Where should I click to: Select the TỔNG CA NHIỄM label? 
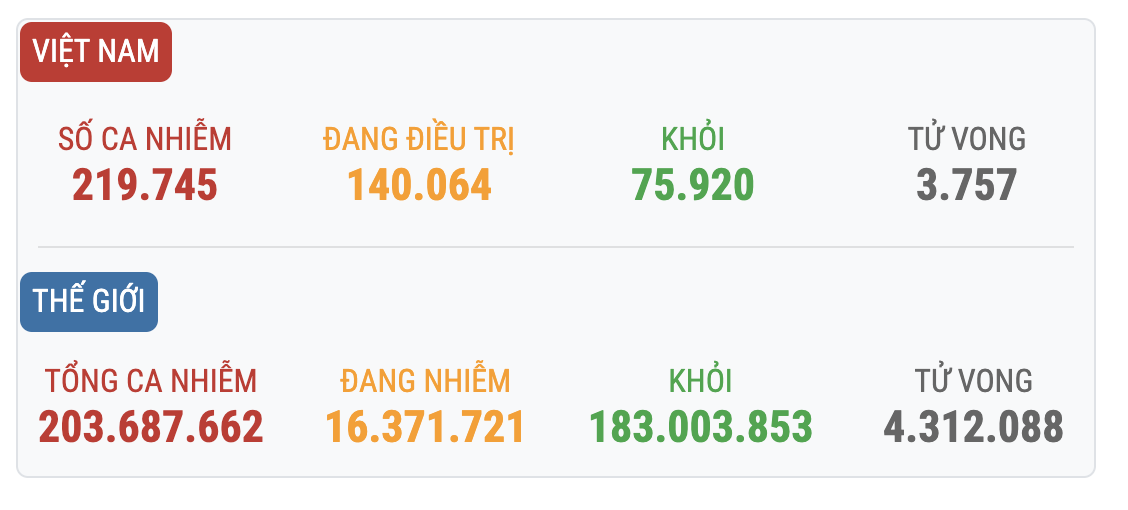pos(151,380)
